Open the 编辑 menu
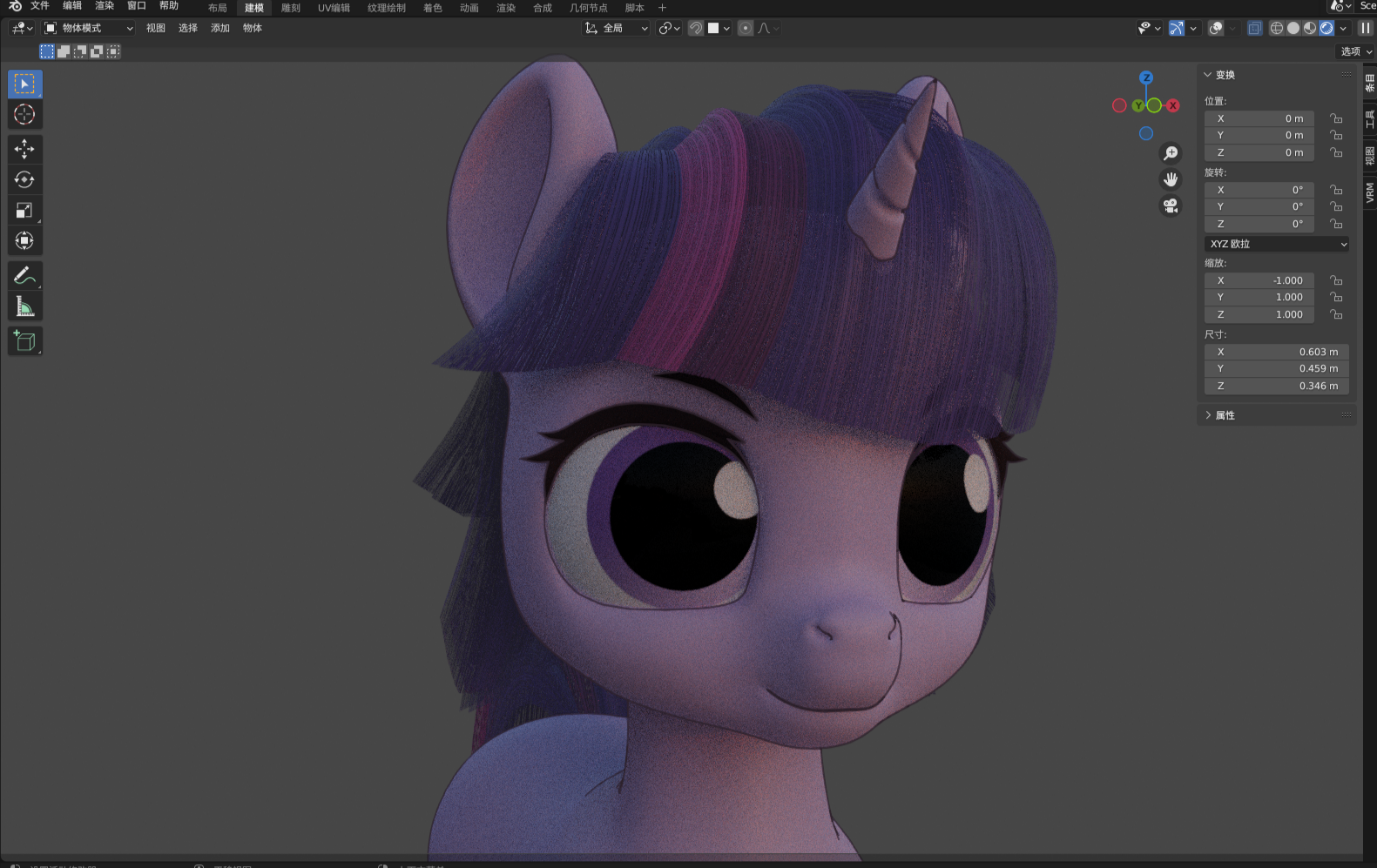The image size is (1377, 868). point(72,6)
